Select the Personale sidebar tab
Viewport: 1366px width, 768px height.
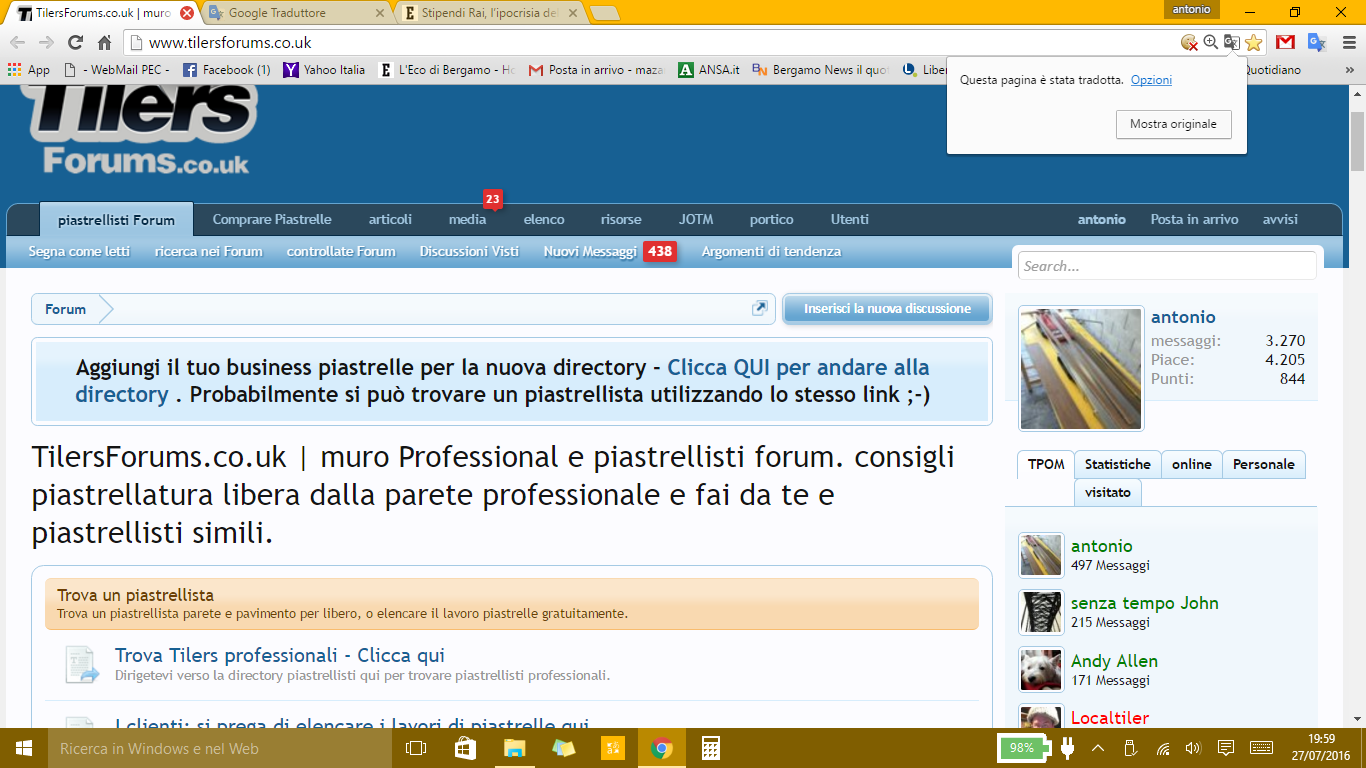pyautogui.click(x=1264, y=464)
